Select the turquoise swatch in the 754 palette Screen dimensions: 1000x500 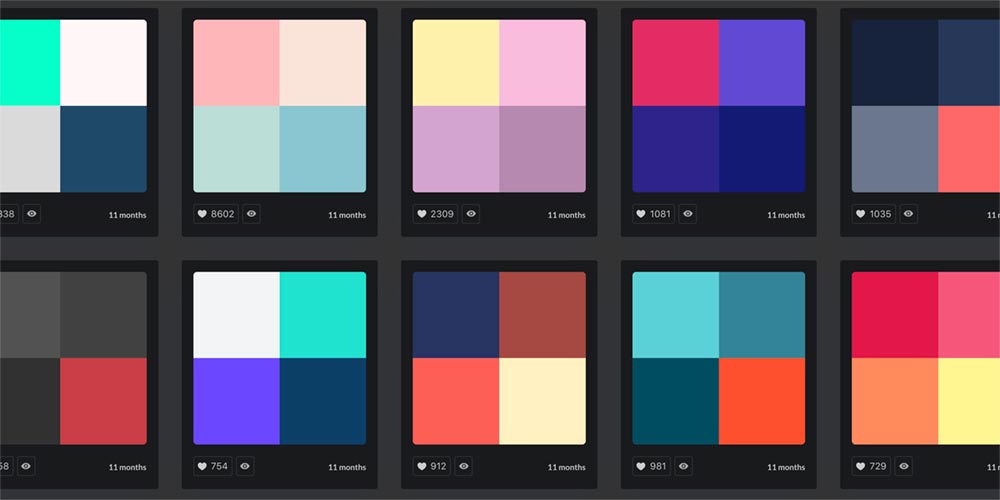click(323, 315)
